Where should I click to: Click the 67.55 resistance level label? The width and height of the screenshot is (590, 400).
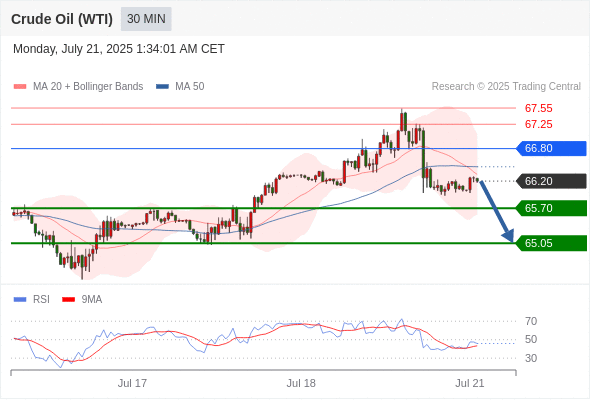(x=538, y=108)
